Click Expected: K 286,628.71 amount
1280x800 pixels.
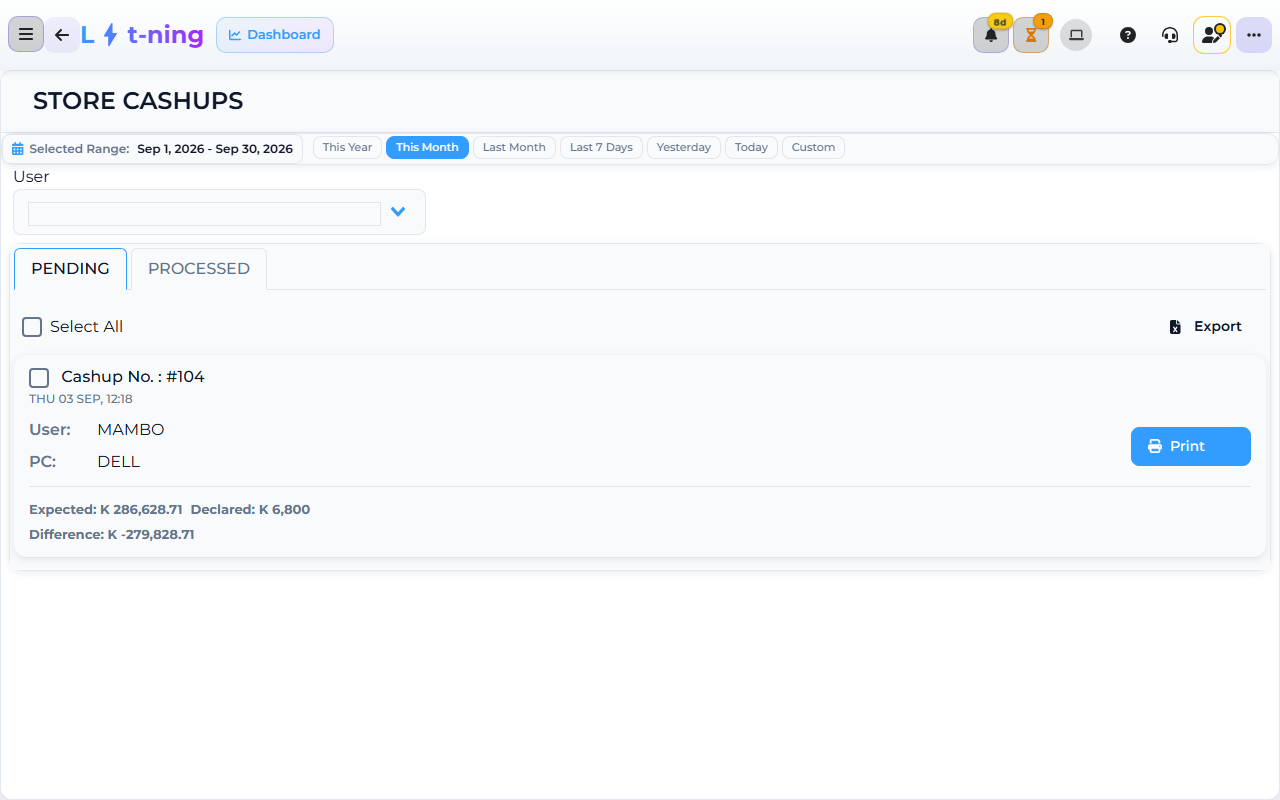click(x=106, y=510)
